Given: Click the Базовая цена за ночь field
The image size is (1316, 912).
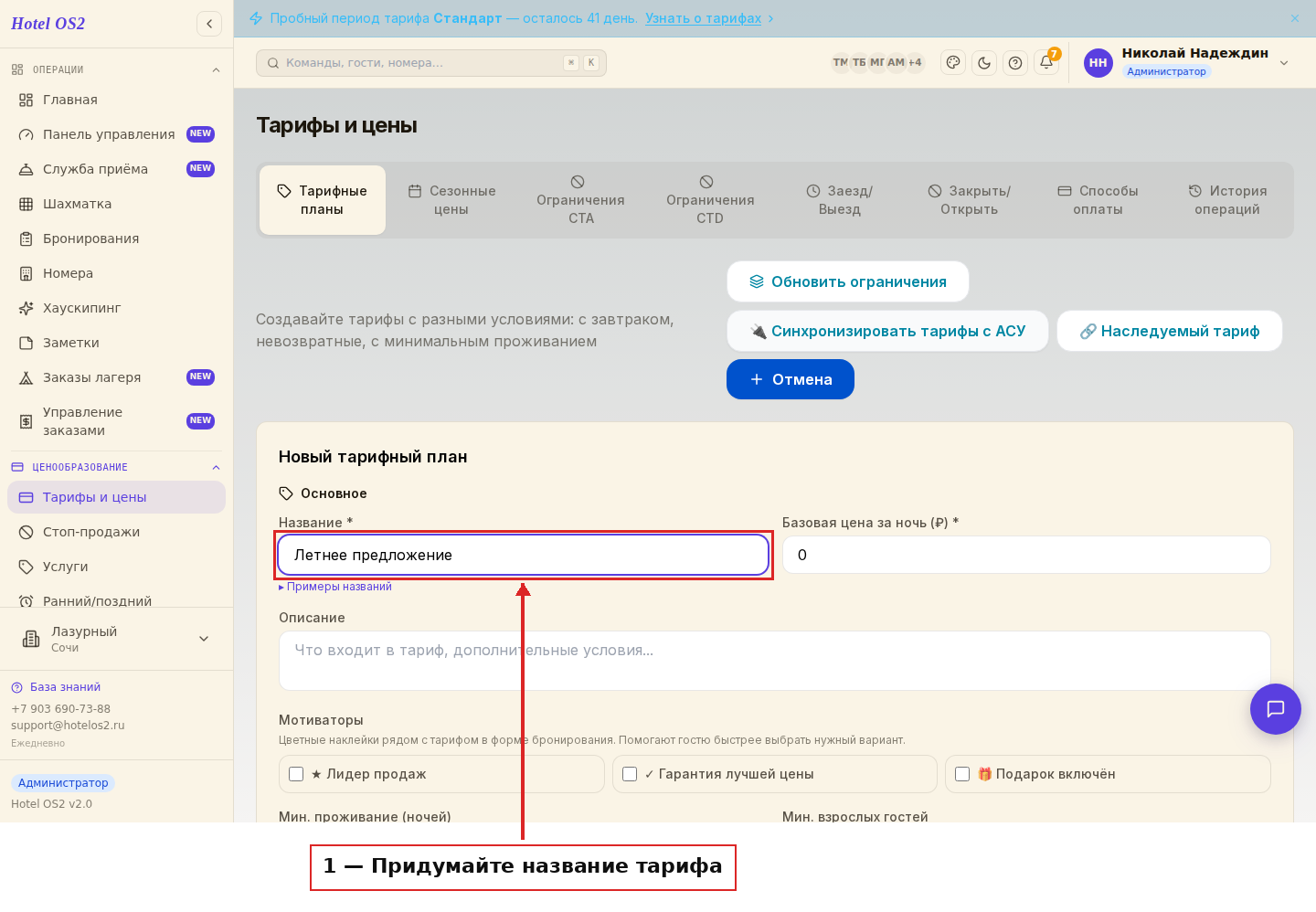Looking at the screenshot, I should [1026, 555].
